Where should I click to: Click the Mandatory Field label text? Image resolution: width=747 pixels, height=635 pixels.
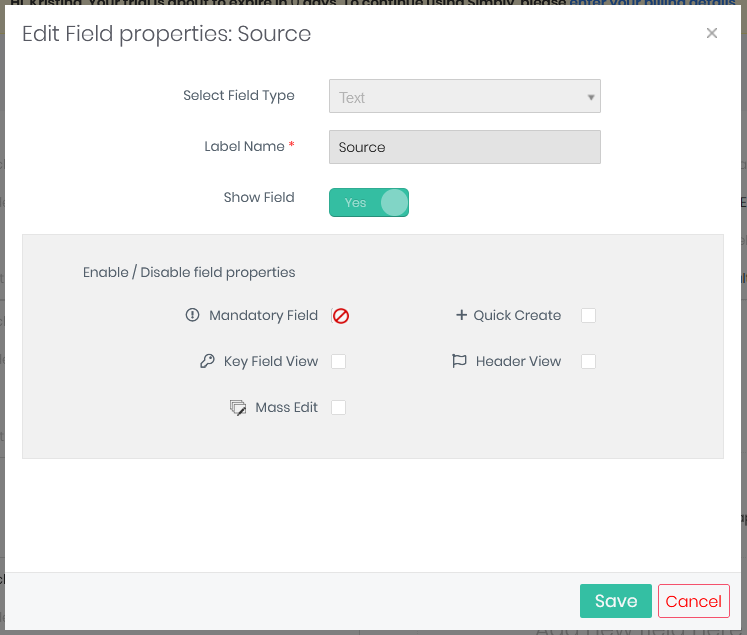point(263,315)
